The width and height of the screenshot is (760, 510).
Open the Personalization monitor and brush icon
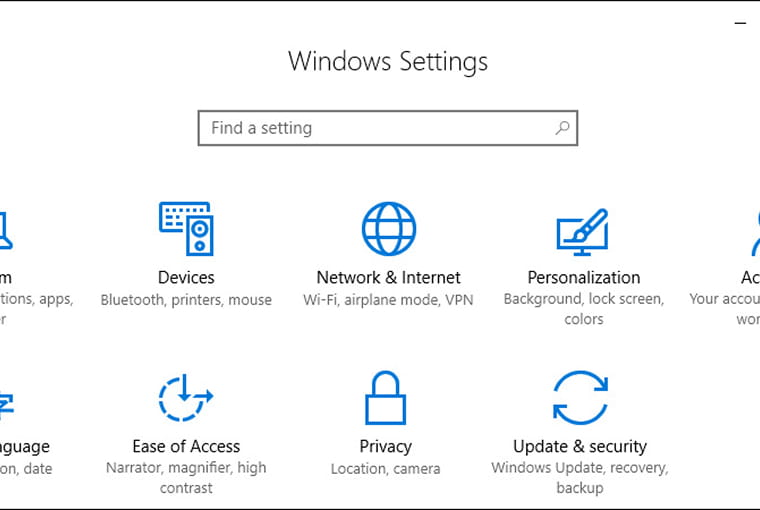582,231
